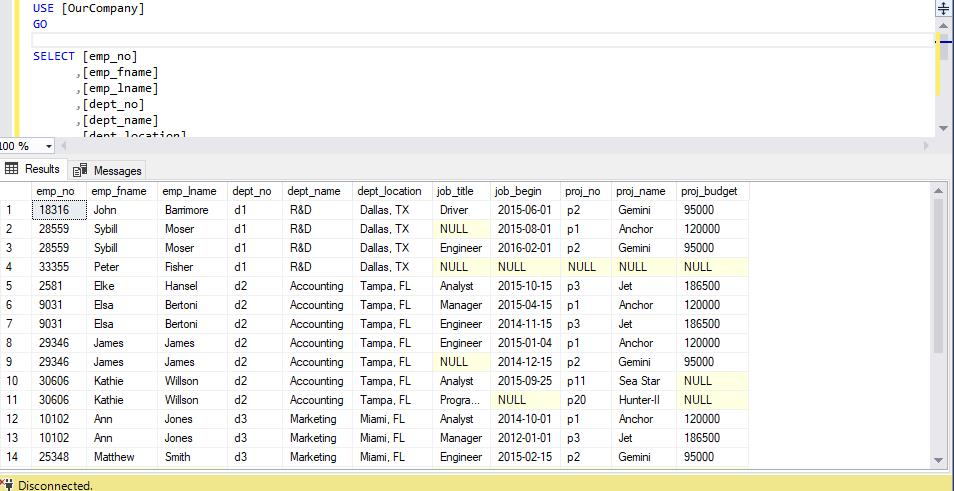Click the query editor scroll-down arrow
This screenshot has width=954, height=491.
943,128
